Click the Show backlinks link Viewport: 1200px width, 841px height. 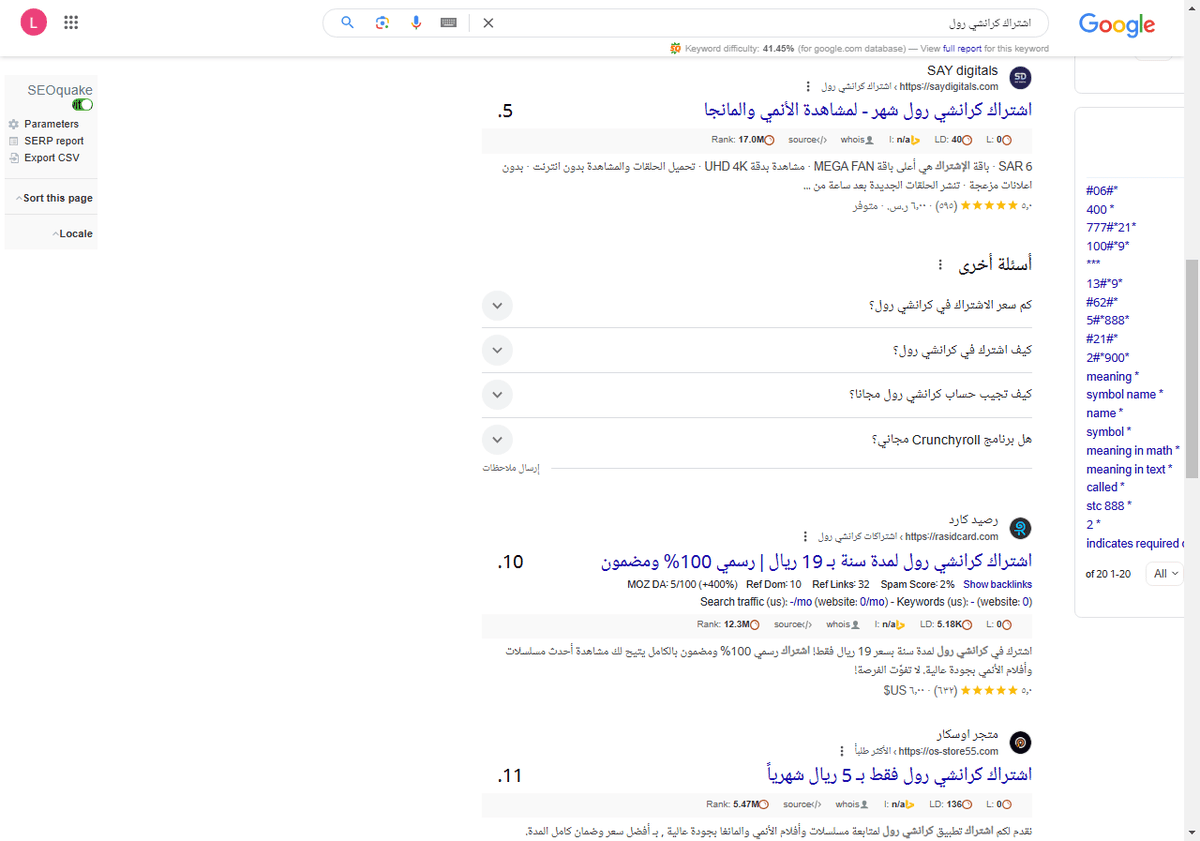point(997,584)
